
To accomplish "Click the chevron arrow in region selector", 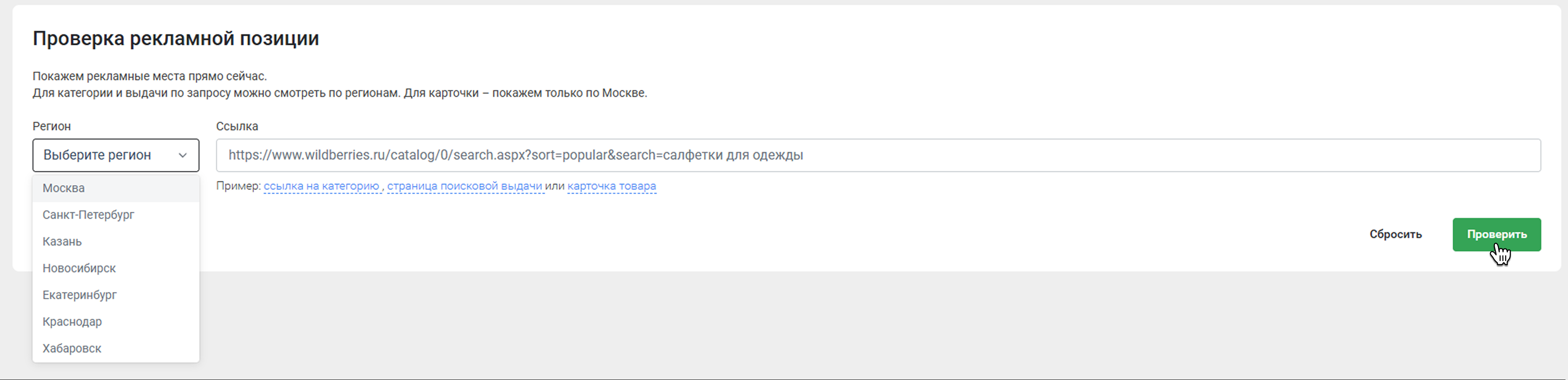I will pos(183,155).
